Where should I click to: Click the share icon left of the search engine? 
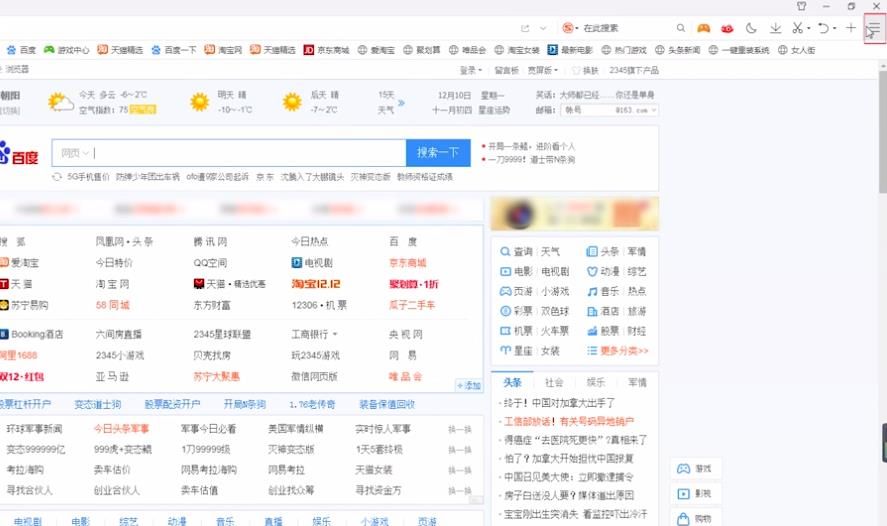(x=525, y=28)
